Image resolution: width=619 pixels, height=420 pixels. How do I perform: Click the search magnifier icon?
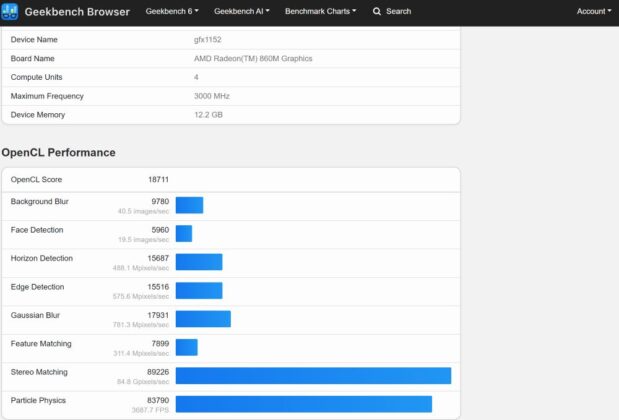[377, 11]
